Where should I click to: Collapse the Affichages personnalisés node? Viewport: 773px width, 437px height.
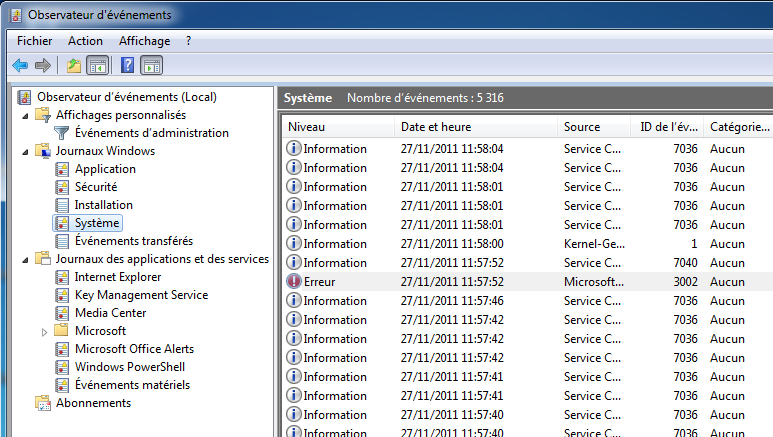(27, 115)
